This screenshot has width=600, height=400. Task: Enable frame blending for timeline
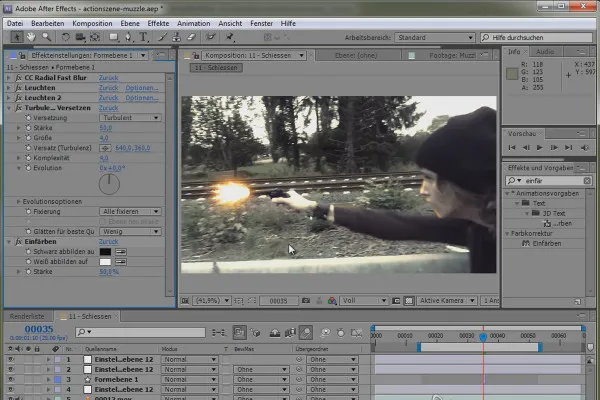pos(290,333)
